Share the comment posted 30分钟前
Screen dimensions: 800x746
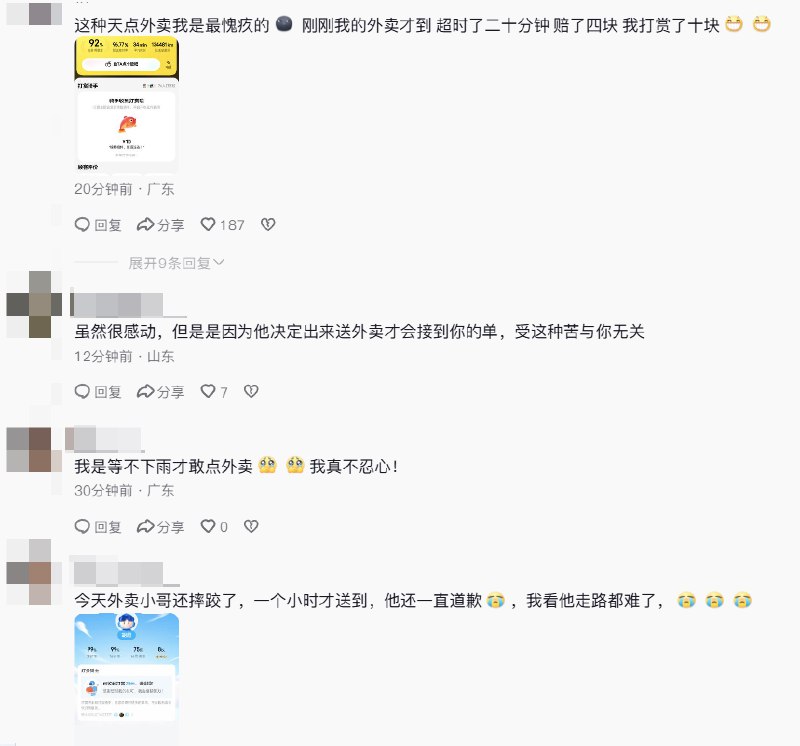(160, 526)
